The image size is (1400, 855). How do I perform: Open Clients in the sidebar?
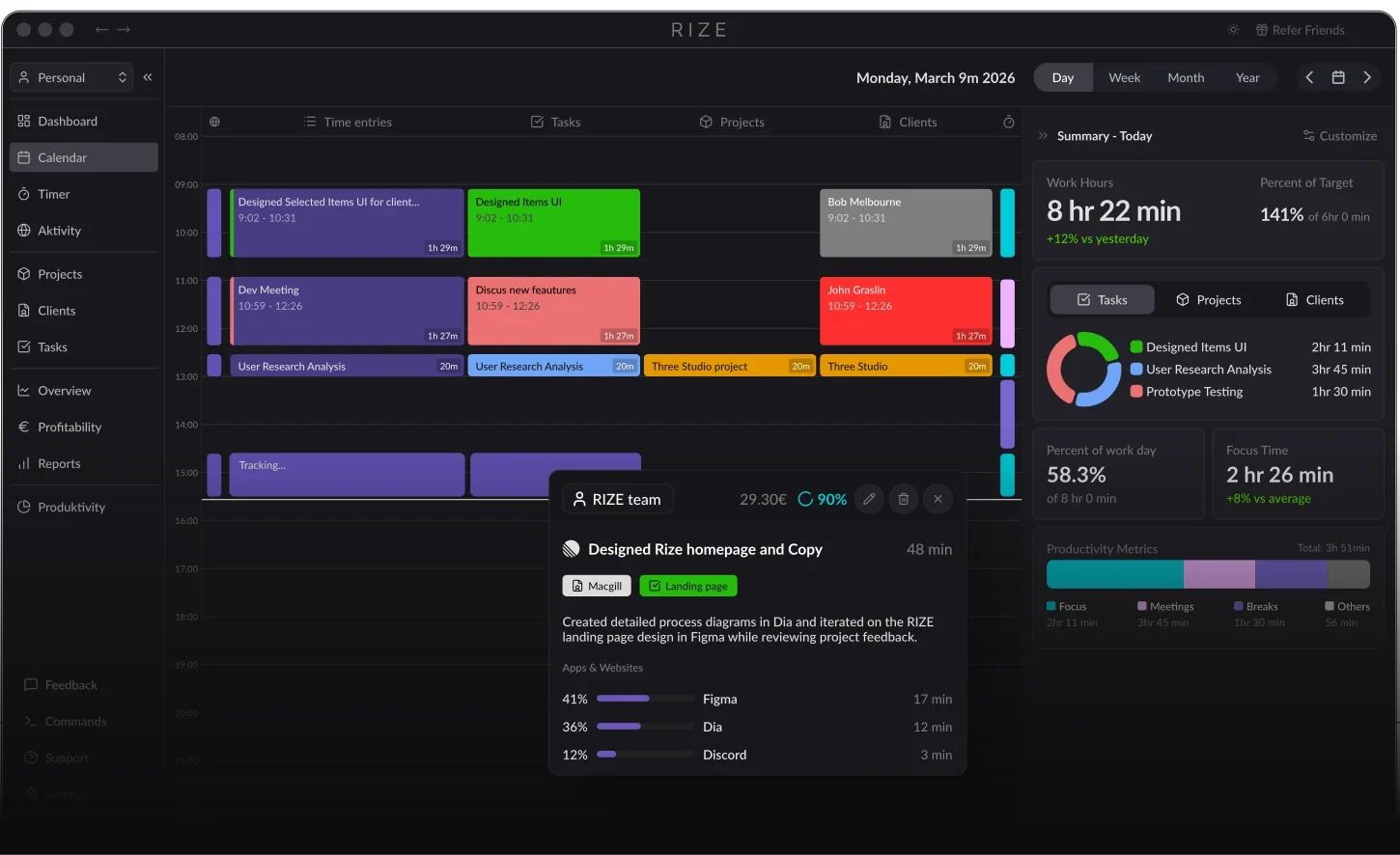[84, 311]
